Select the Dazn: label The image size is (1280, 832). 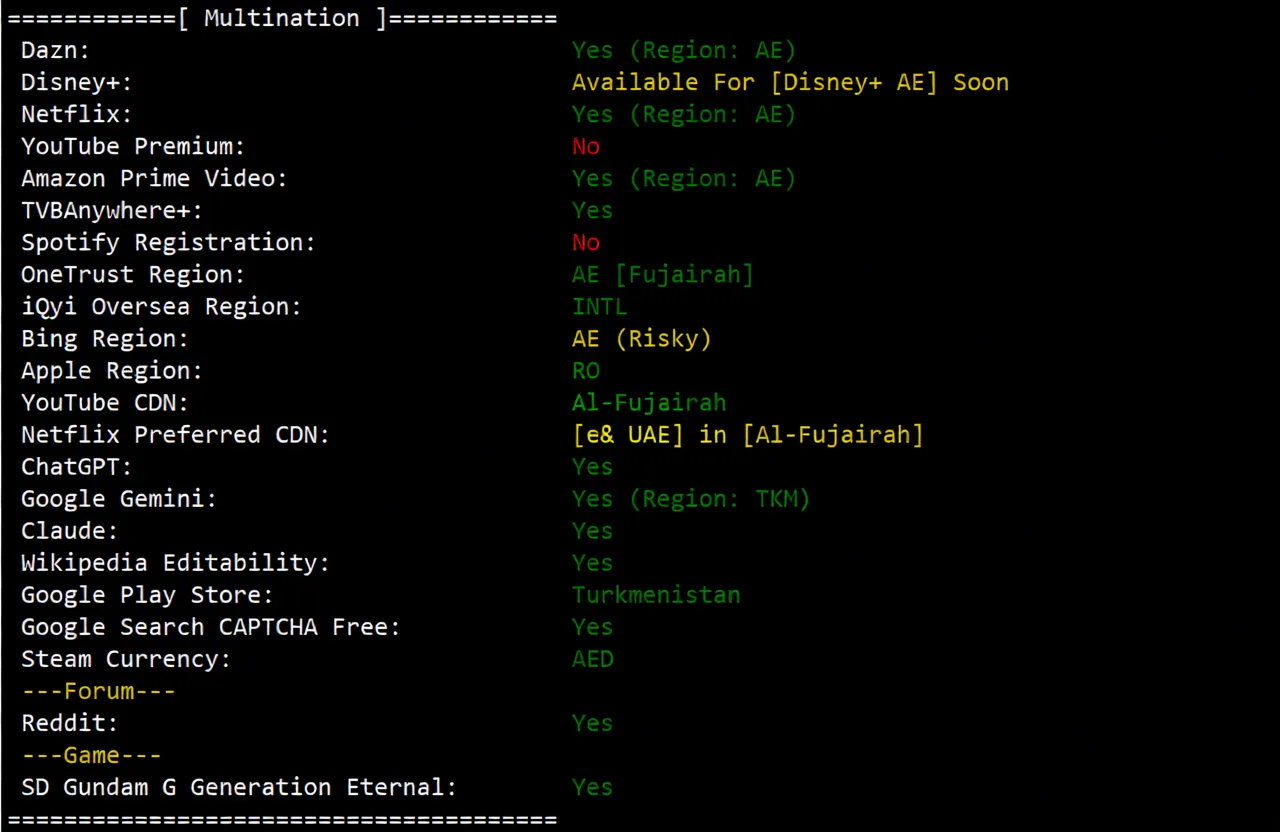click(56, 50)
